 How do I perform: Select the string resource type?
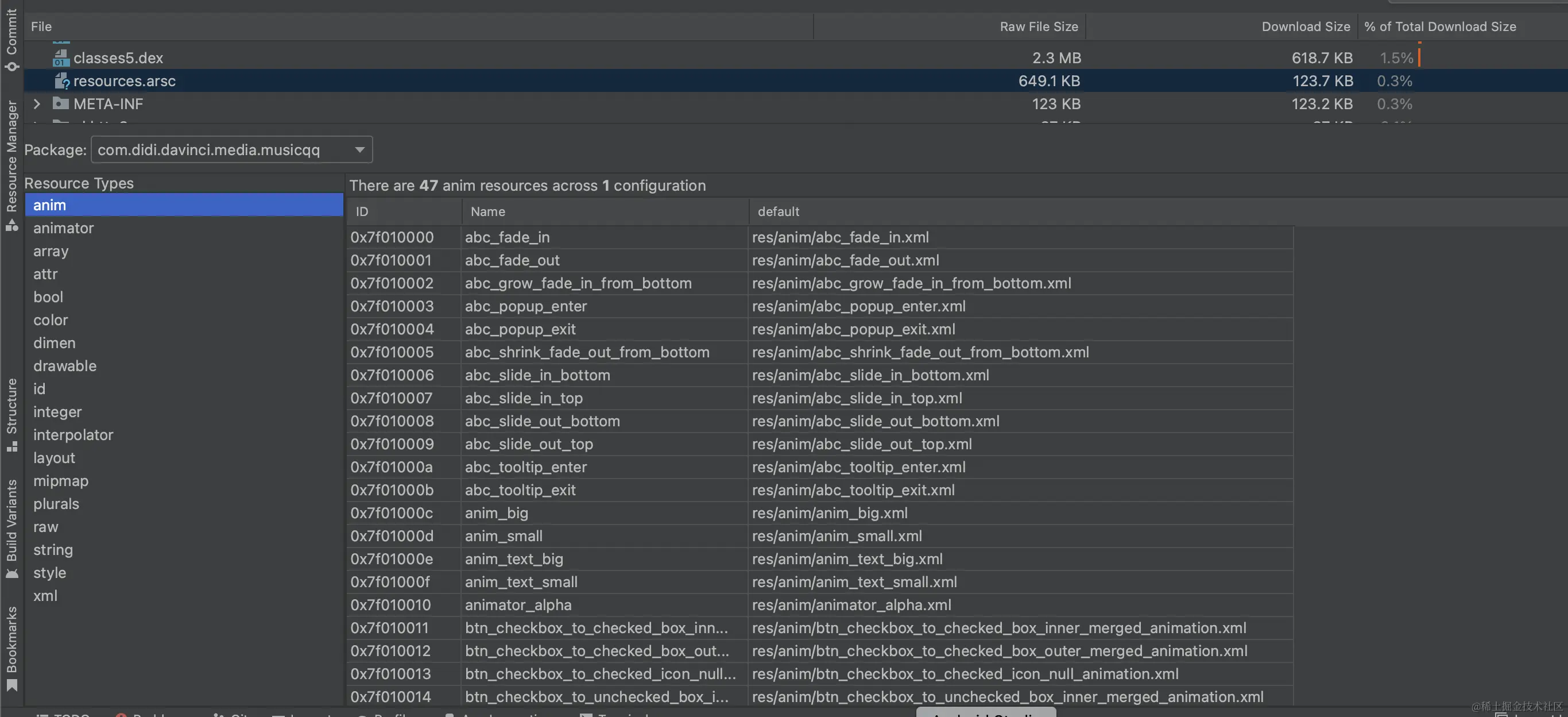(x=184, y=550)
